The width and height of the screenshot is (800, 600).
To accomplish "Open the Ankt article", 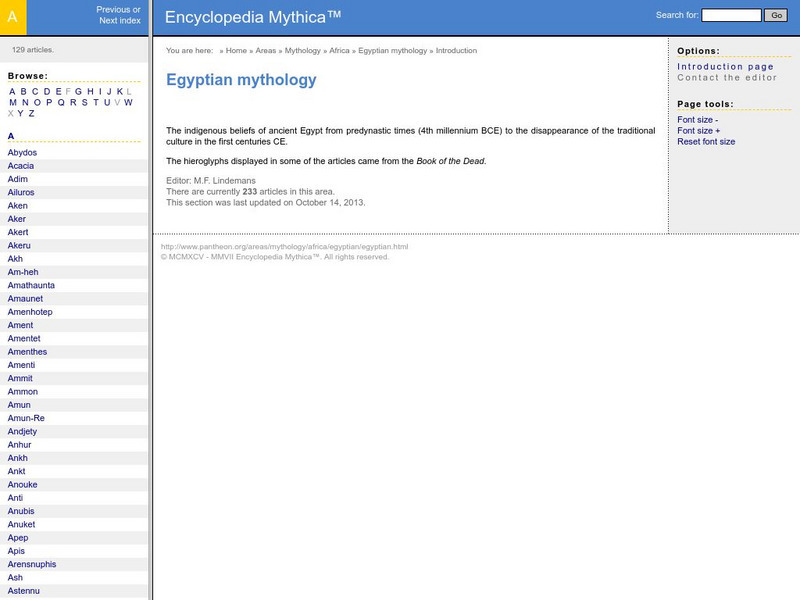I will [x=16, y=471].
